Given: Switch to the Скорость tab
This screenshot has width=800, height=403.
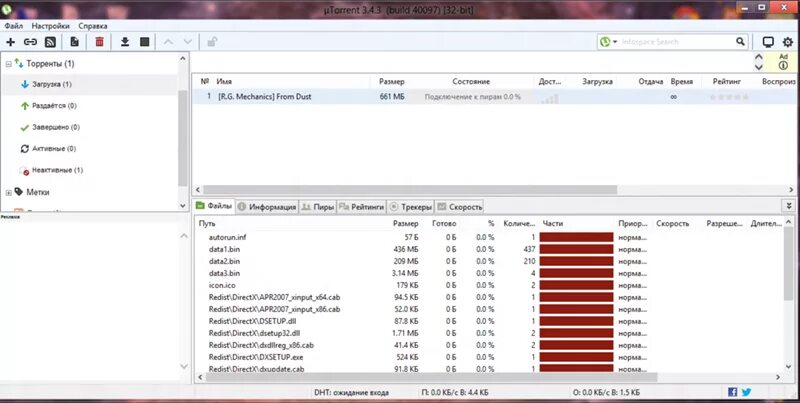Looking at the screenshot, I should [460, 207].
